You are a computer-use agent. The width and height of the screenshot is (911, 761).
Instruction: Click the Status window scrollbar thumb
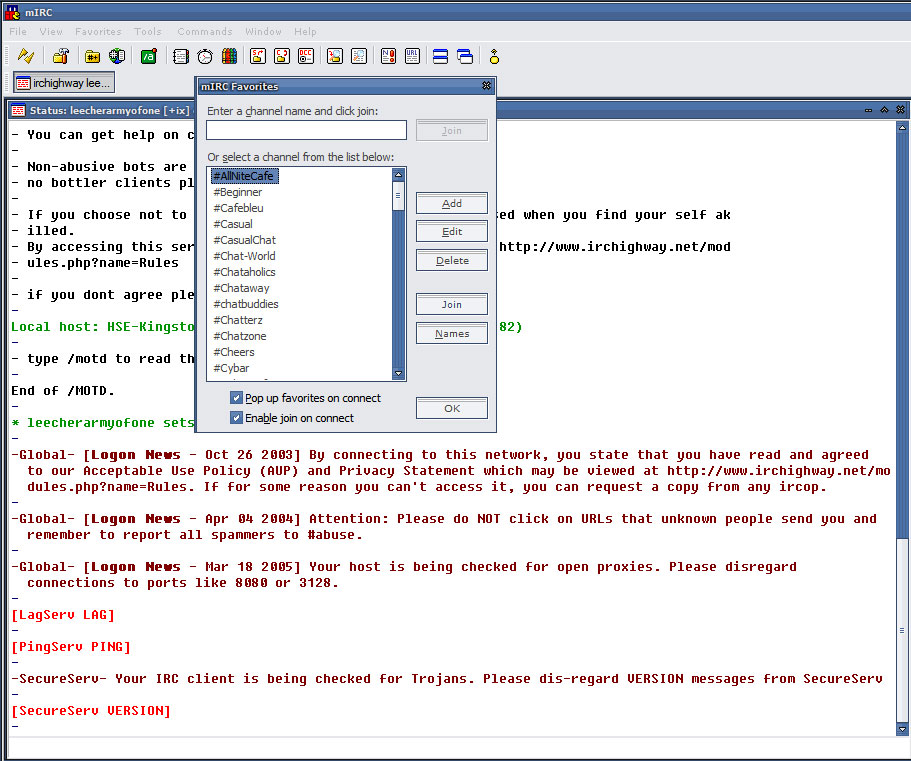click(x=902, y=630)
